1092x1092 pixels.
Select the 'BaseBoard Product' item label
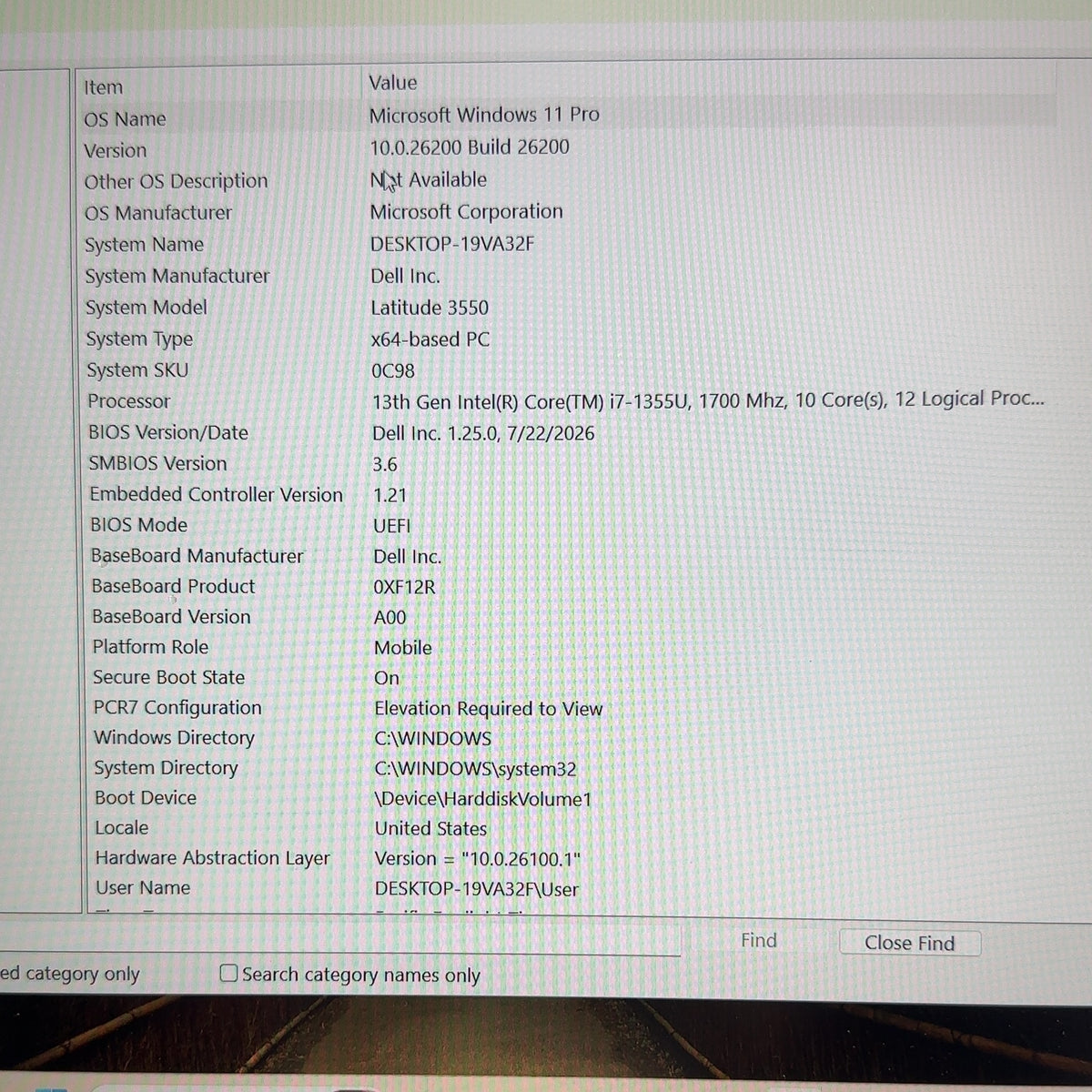tap(173, 587)
